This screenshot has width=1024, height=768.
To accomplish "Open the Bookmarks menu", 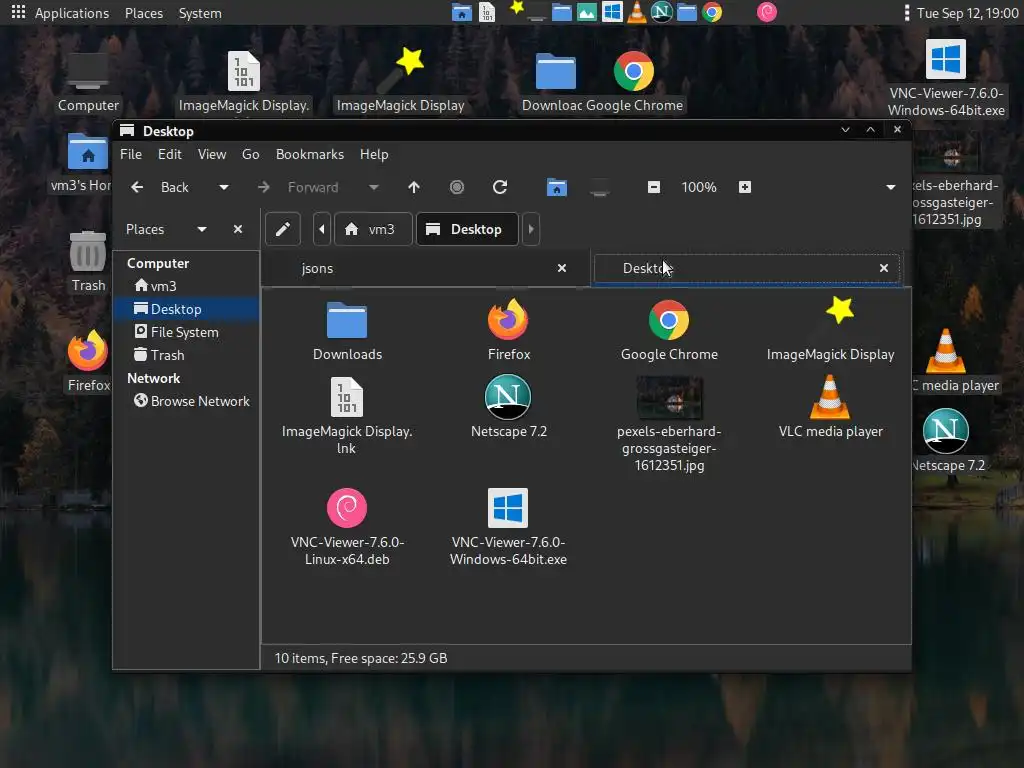I will [x=310, y=155].
